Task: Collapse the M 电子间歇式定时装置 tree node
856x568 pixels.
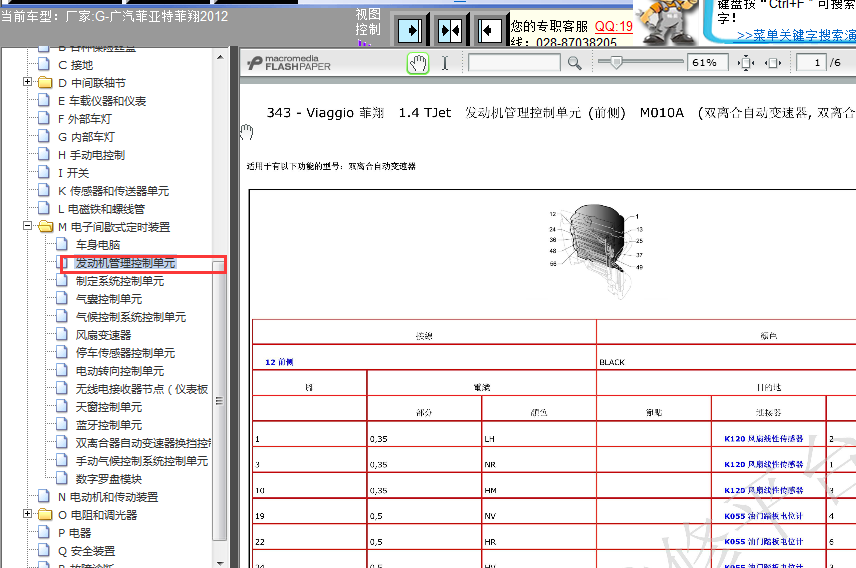Action: coord(27,226)
